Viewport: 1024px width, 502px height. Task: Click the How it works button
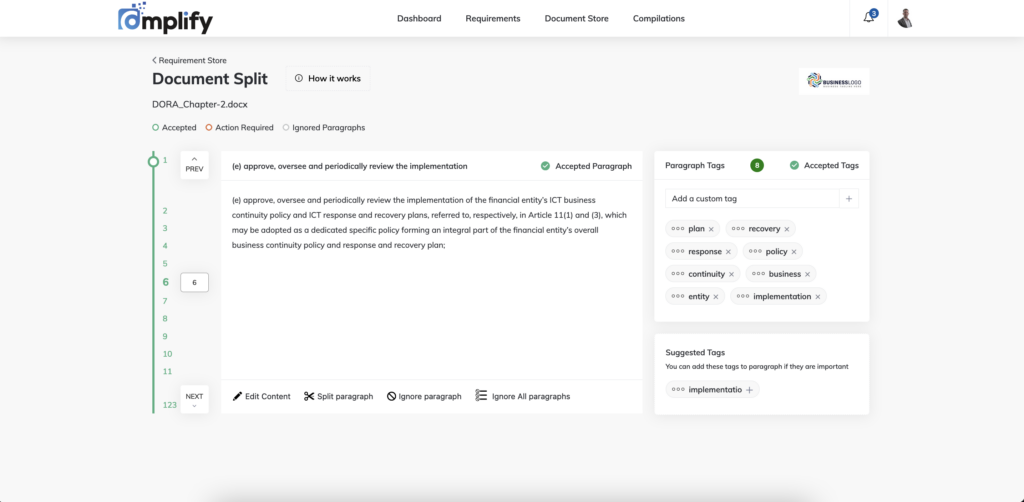pos(328,78)
